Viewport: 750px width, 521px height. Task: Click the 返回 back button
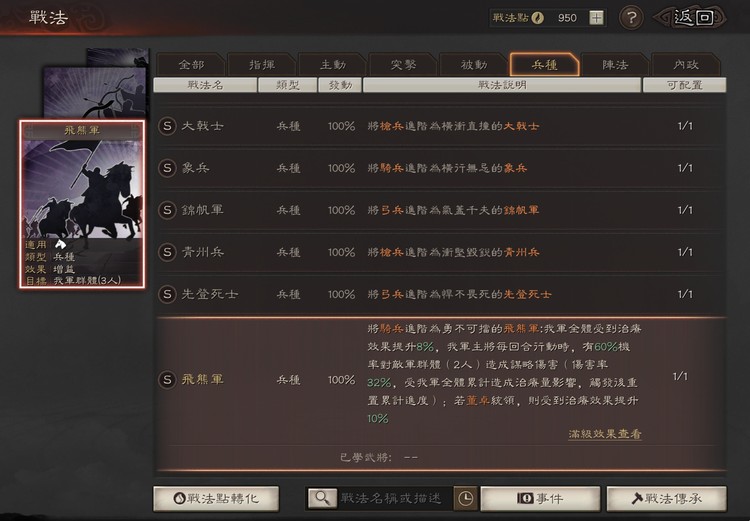tap(692, 18)
